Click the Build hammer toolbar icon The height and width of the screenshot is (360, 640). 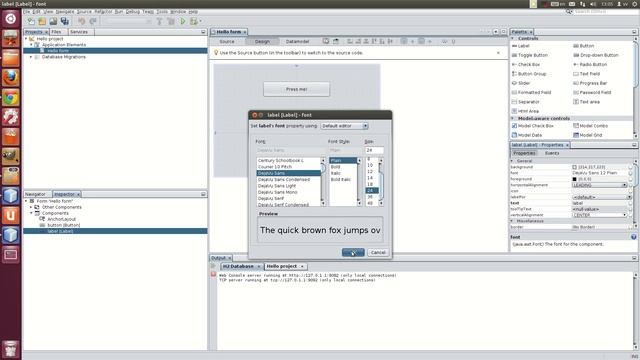[160, 21]
